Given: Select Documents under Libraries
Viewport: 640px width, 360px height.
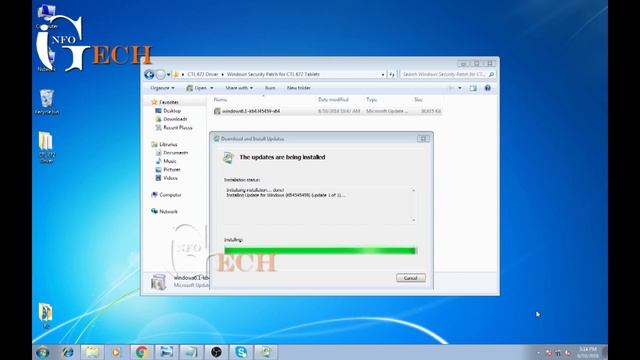Looking at the screenshot, I should pyautogui.click(x=176, y=153).
